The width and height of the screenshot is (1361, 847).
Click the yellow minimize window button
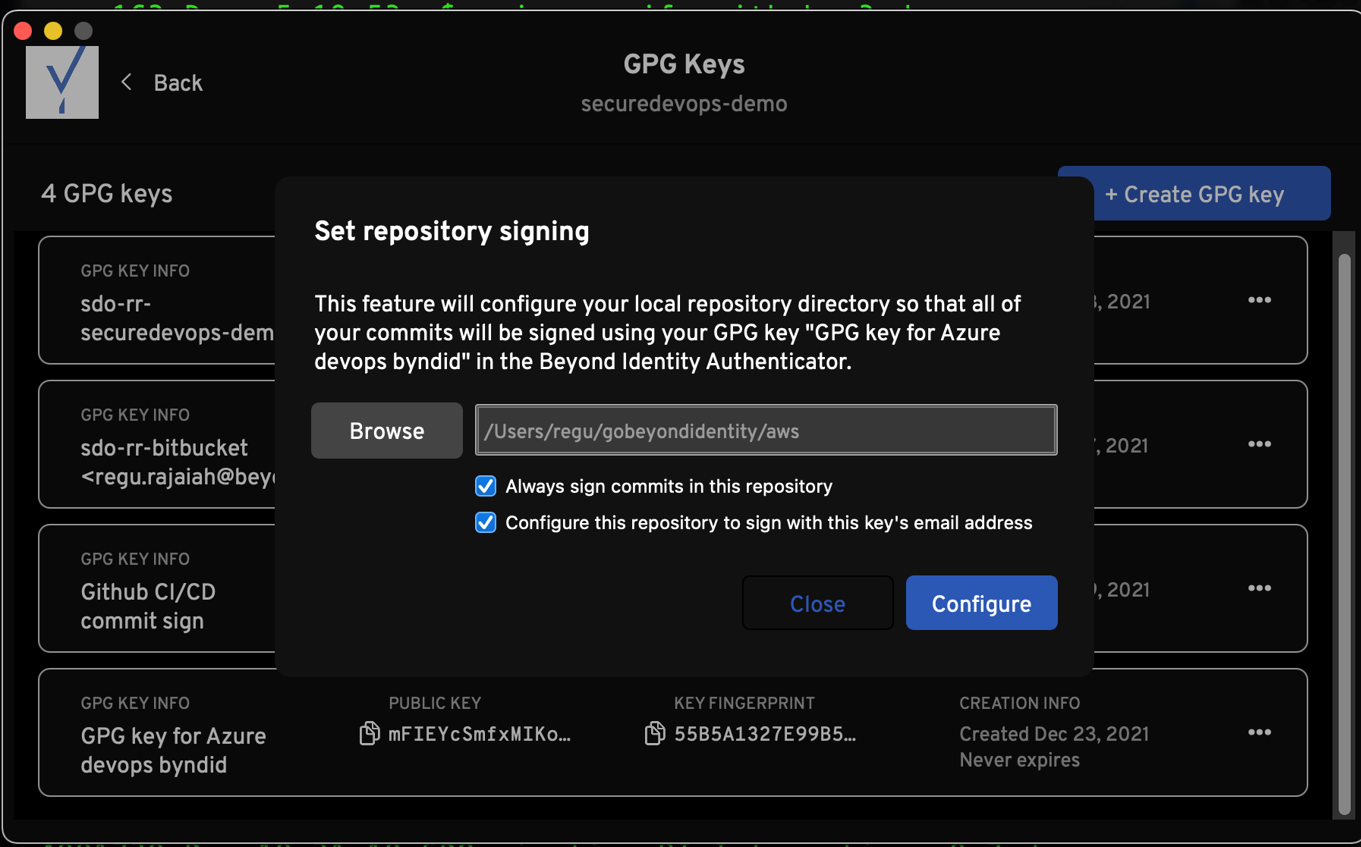(53, 31)
